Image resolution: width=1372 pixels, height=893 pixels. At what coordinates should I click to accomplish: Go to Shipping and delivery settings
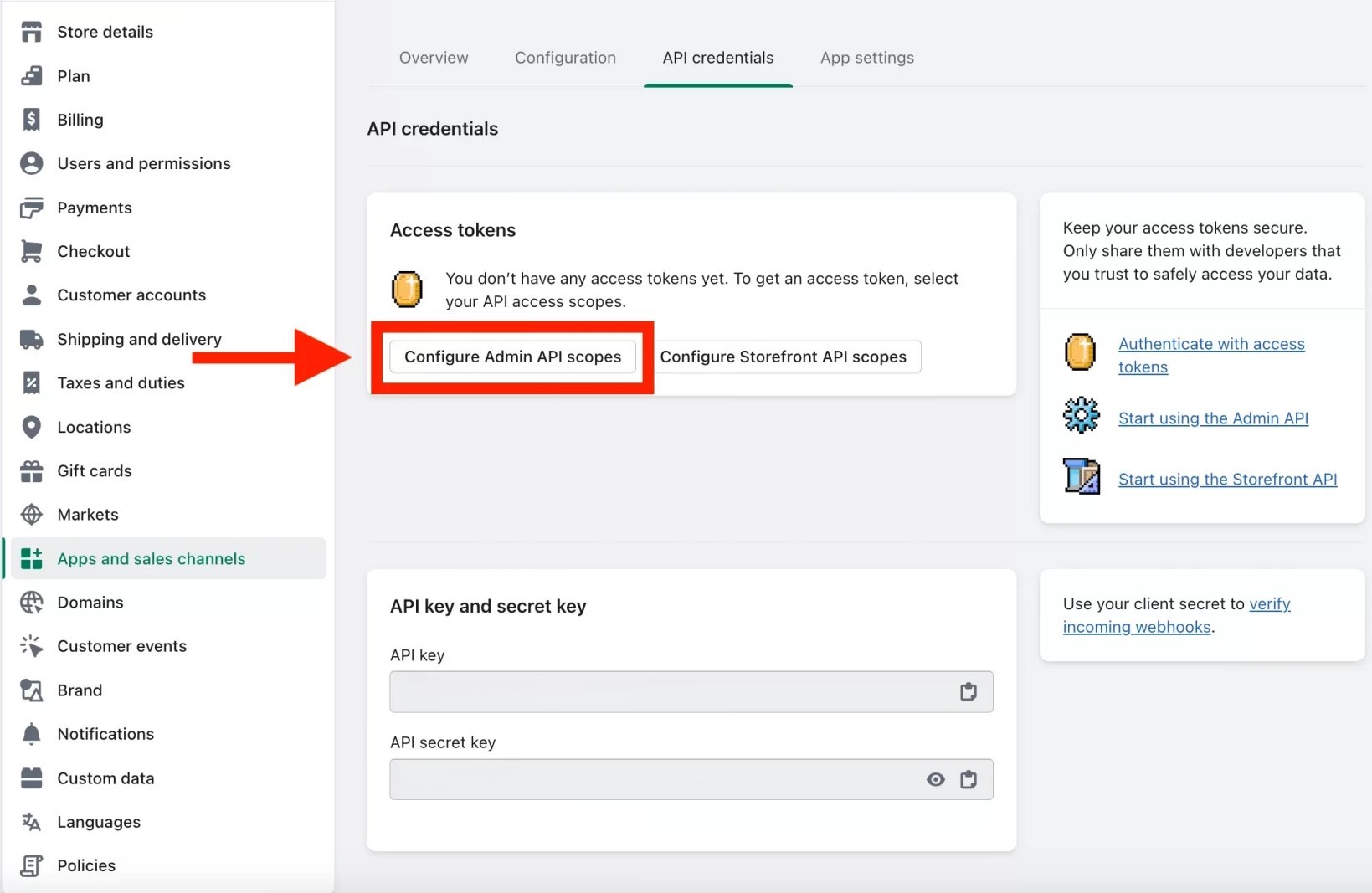(140, 339)
